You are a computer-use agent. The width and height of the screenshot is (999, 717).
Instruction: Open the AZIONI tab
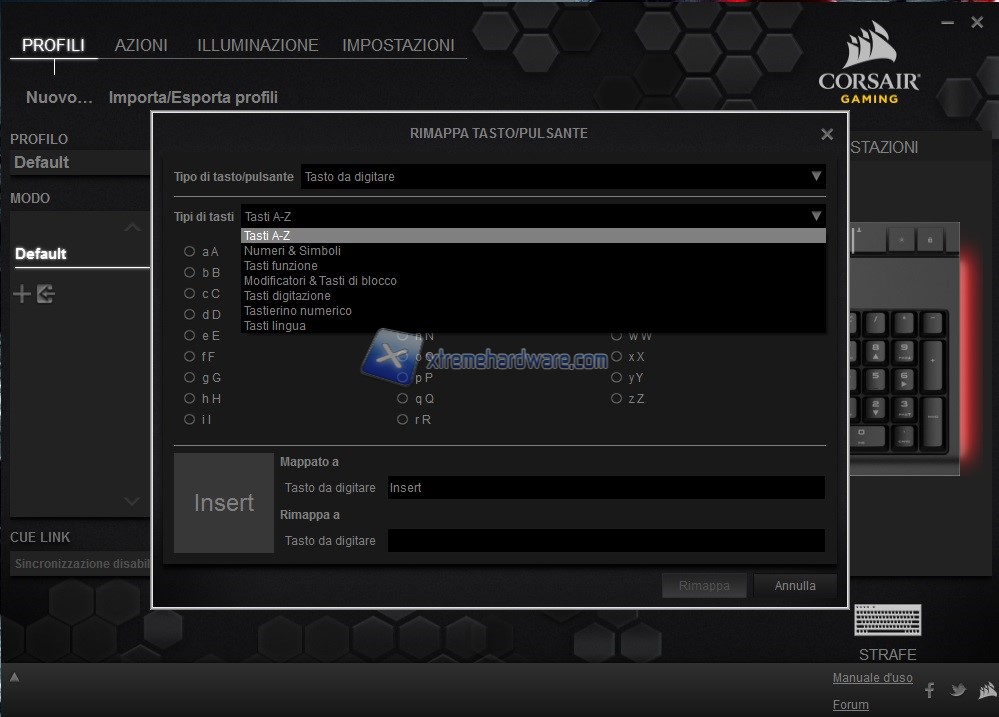[141, 45]
